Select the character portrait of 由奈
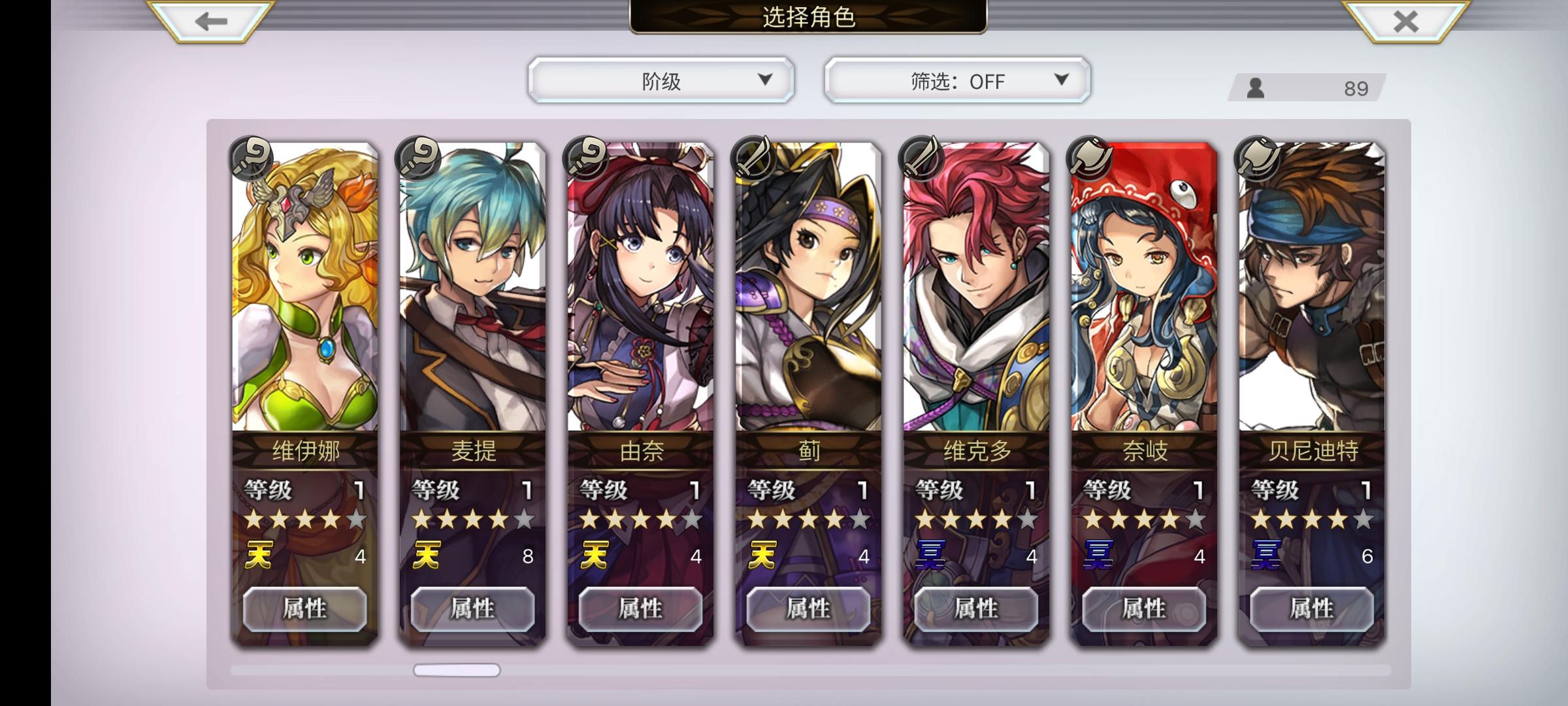The image size is (1568, 706). tap(640, 286)
